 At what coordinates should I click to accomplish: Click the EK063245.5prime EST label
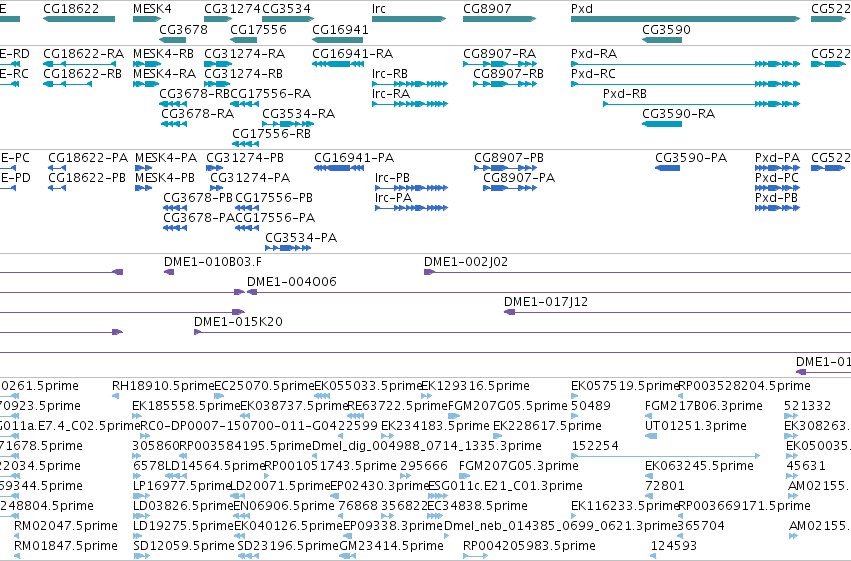[699, 466]
